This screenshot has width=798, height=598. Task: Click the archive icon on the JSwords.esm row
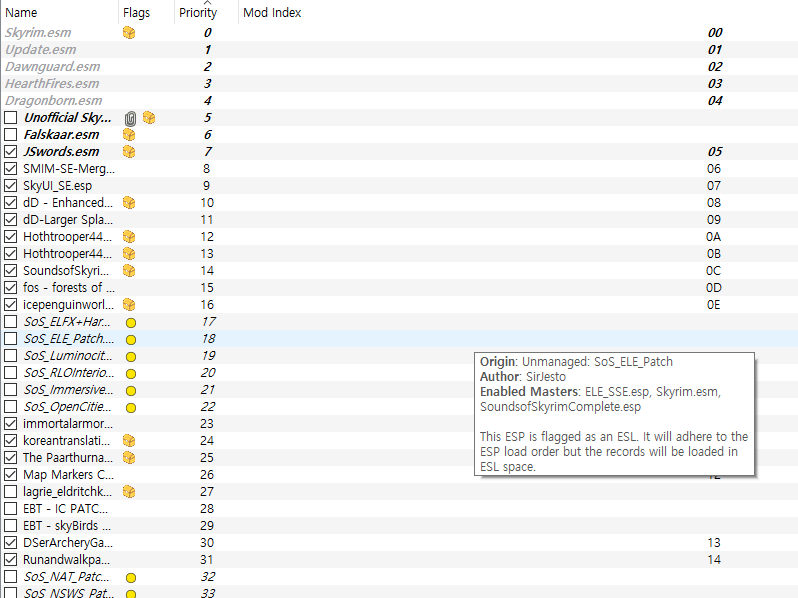pos(129,152)
